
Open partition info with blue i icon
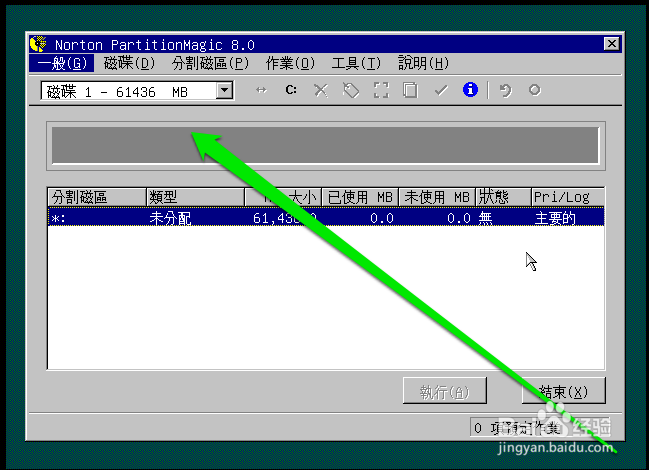point(470,90)
